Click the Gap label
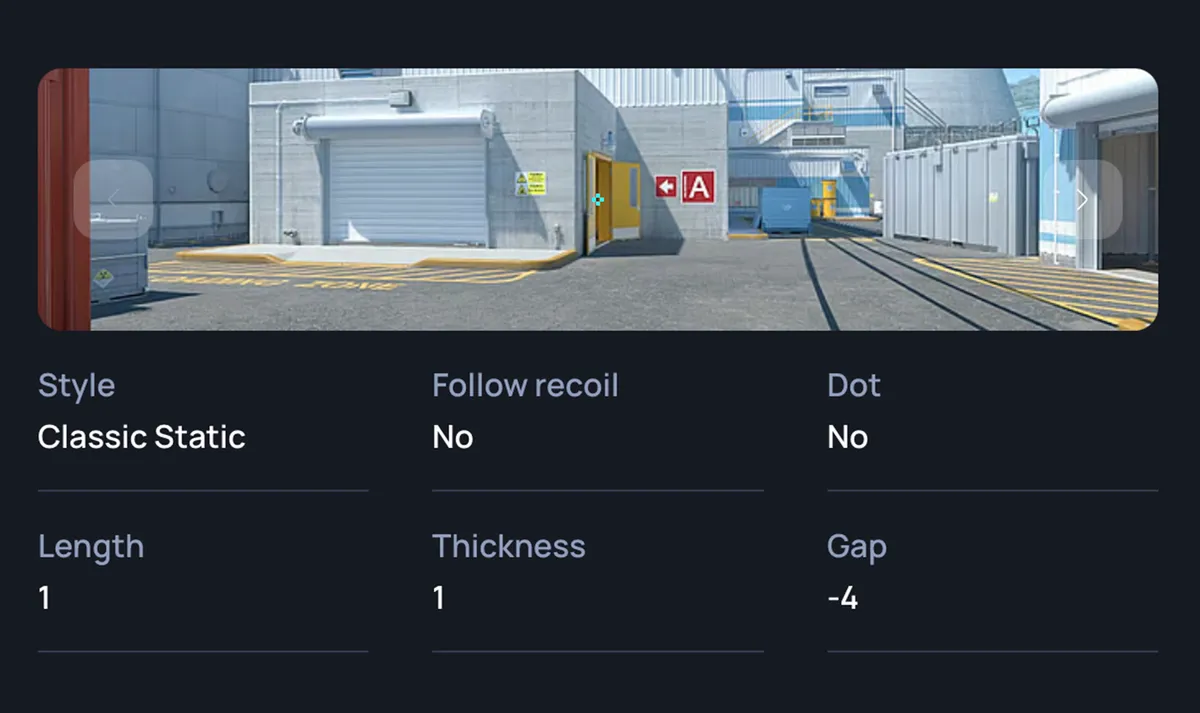 coord(857,547)
